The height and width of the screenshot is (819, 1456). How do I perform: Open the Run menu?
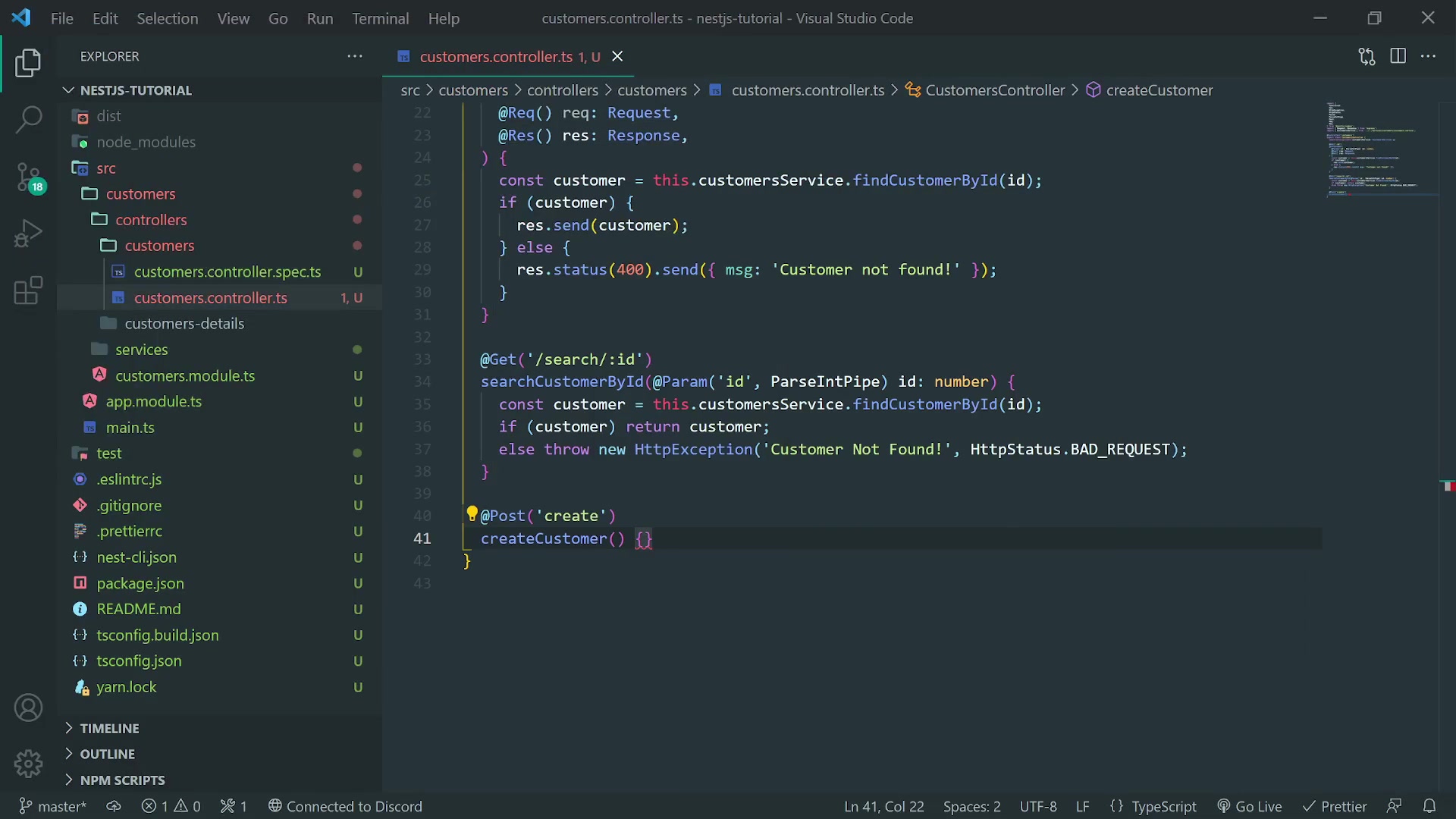click(x=320, y=18)
